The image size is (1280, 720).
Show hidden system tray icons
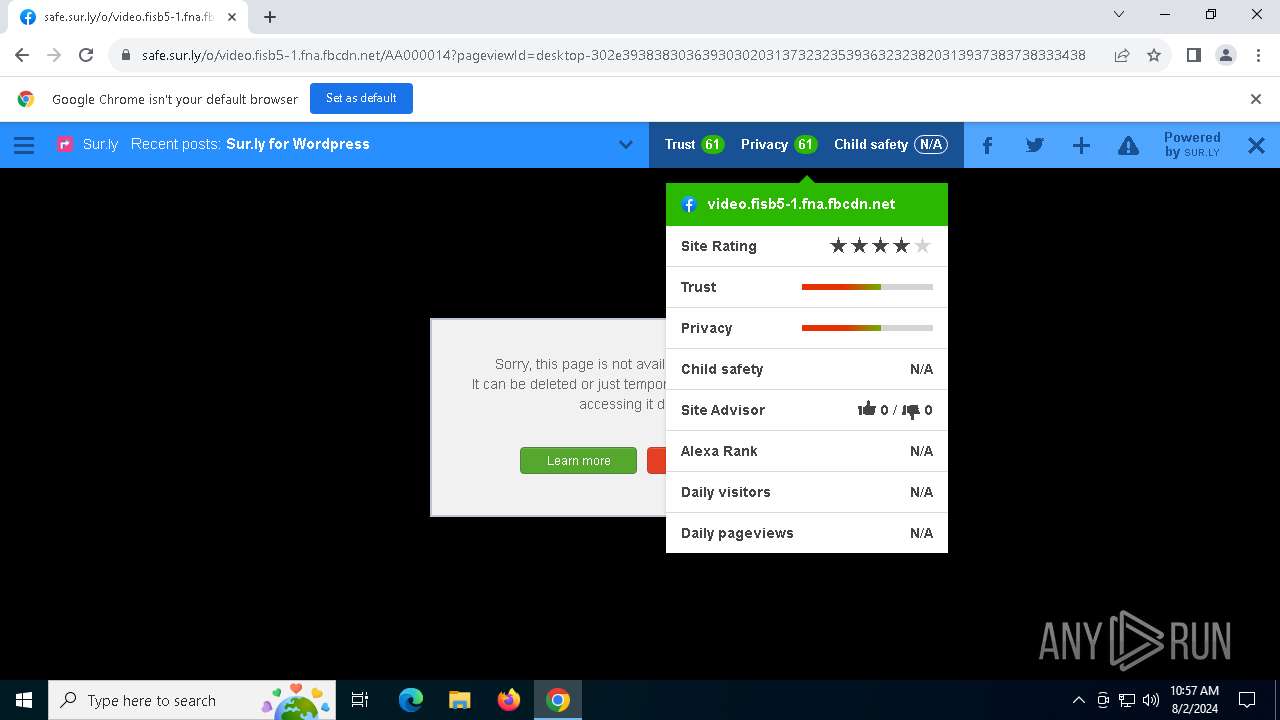click(x=1078, y=700)
